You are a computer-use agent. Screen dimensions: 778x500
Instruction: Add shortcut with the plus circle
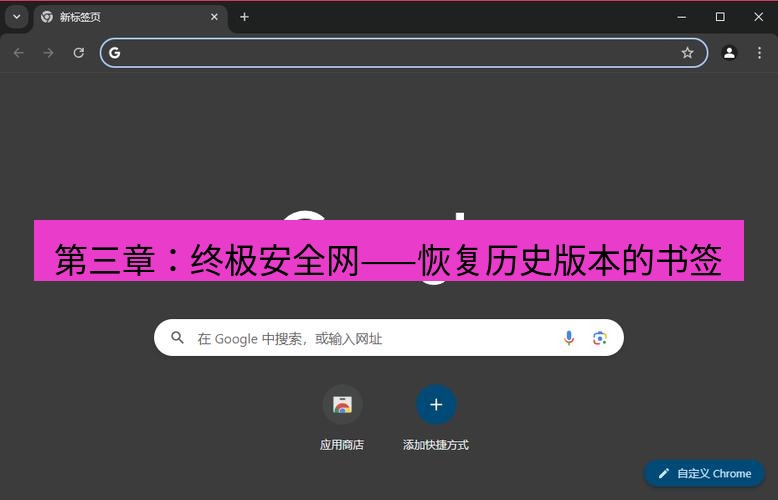(x=436, y=405)
